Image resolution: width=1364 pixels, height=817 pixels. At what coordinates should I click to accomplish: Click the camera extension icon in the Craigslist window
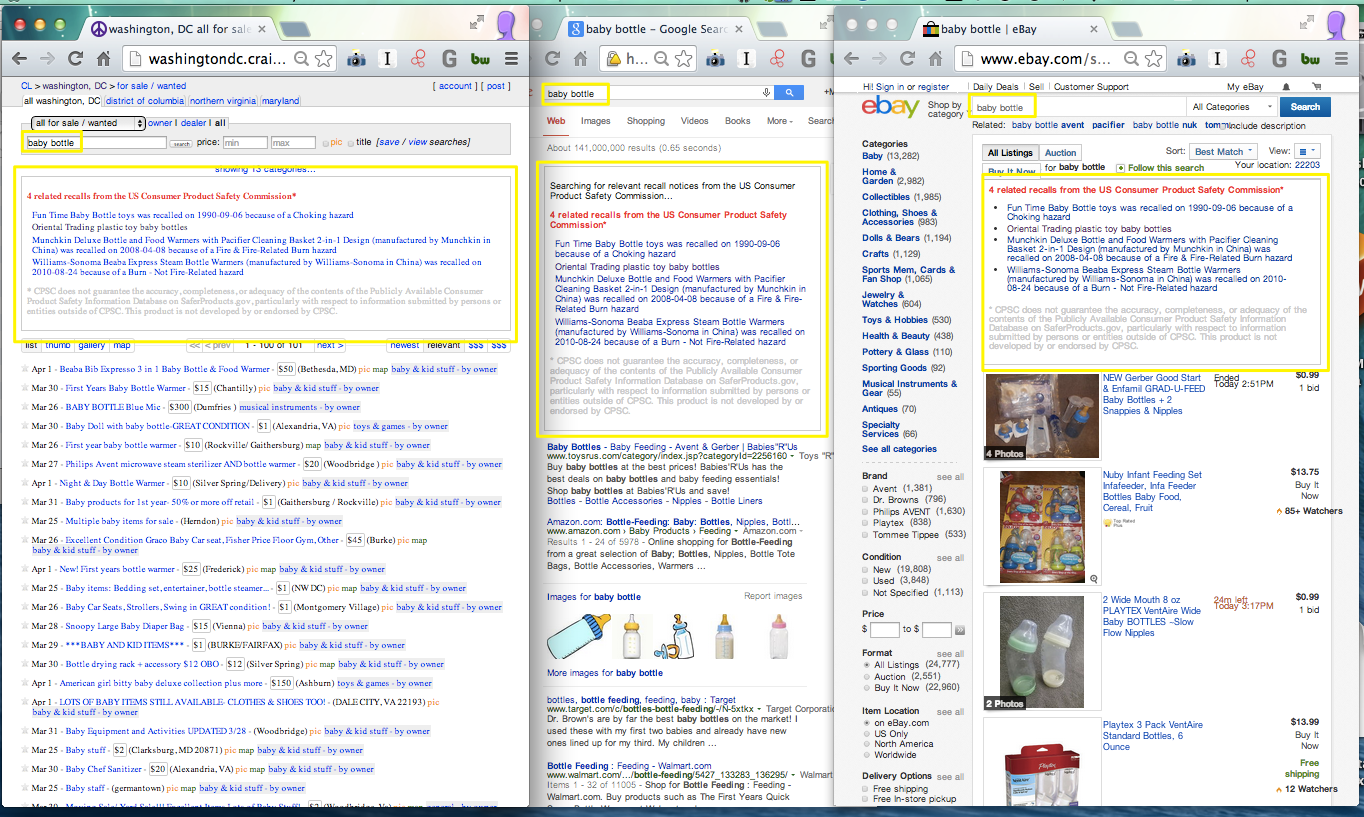(355, 60)
